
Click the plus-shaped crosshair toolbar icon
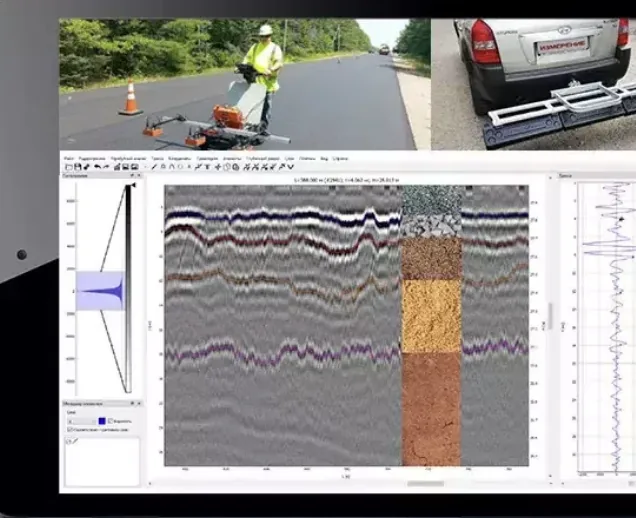(x=218, y=167)
